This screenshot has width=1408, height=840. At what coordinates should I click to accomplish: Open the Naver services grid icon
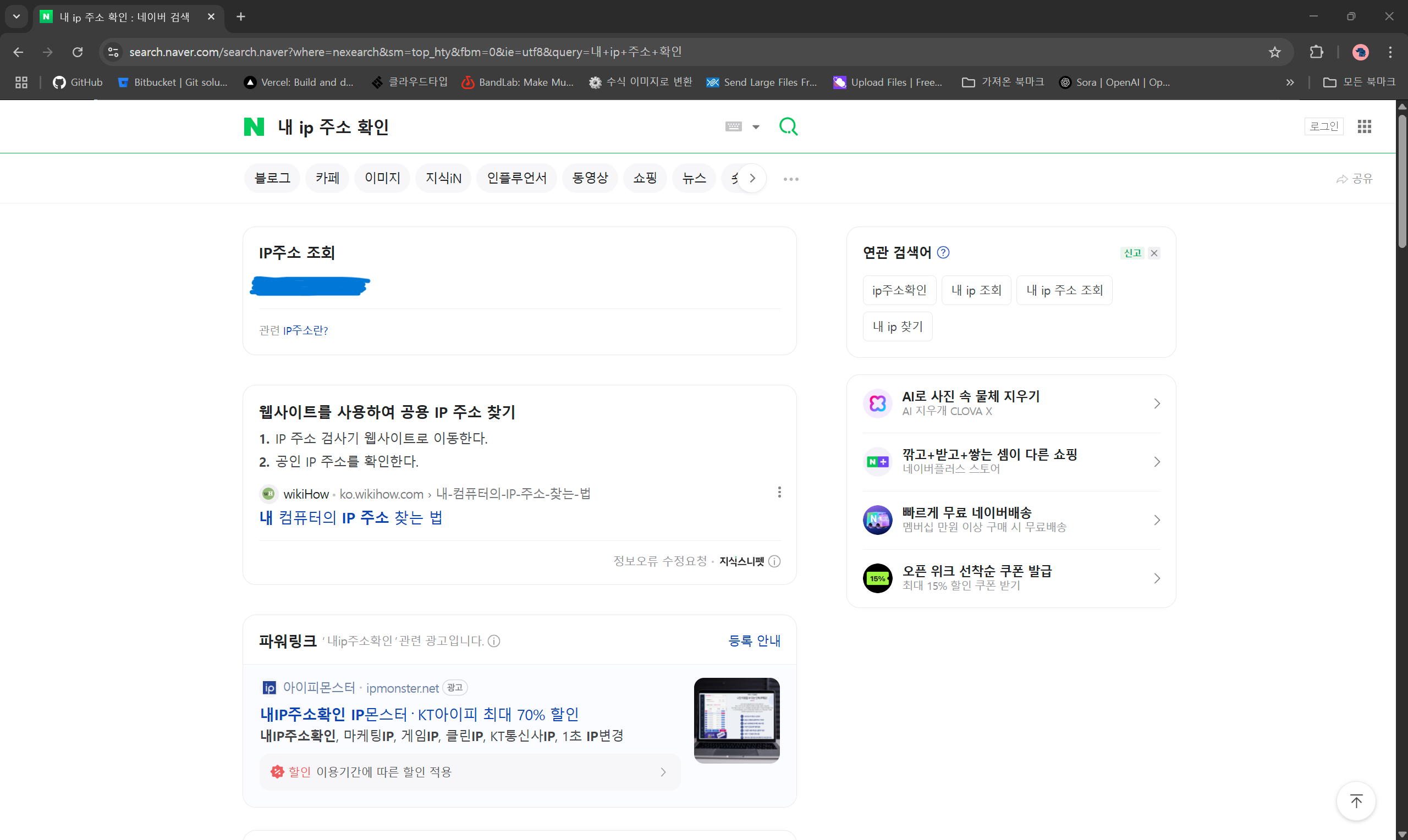pyautogui.click(x=1365, y=127)
